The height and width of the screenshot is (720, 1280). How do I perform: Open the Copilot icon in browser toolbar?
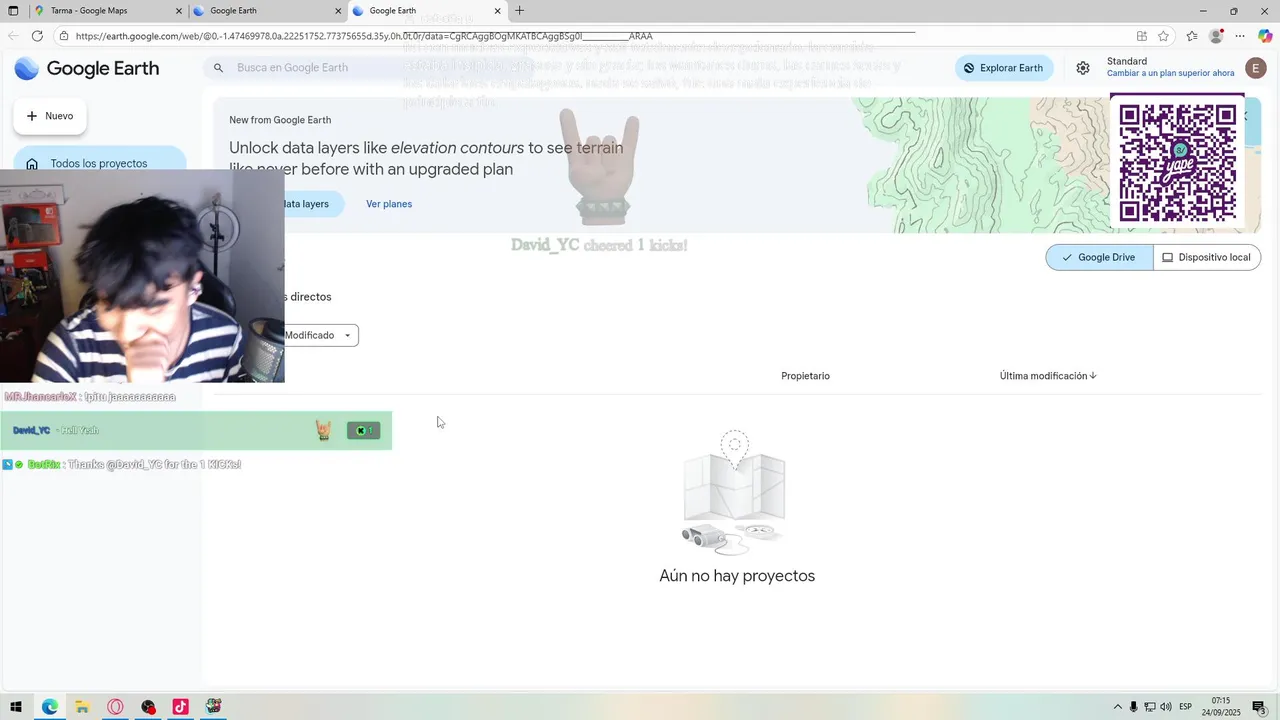pyautogui.click(x=1265, y=36)
